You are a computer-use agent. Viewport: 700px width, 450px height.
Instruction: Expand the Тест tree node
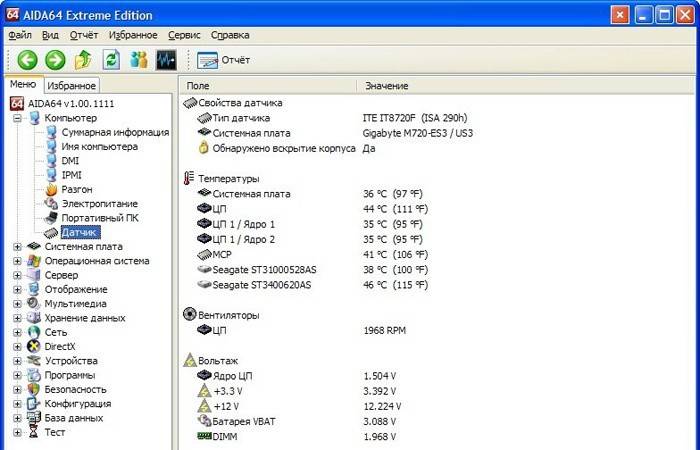coord(18,433)
